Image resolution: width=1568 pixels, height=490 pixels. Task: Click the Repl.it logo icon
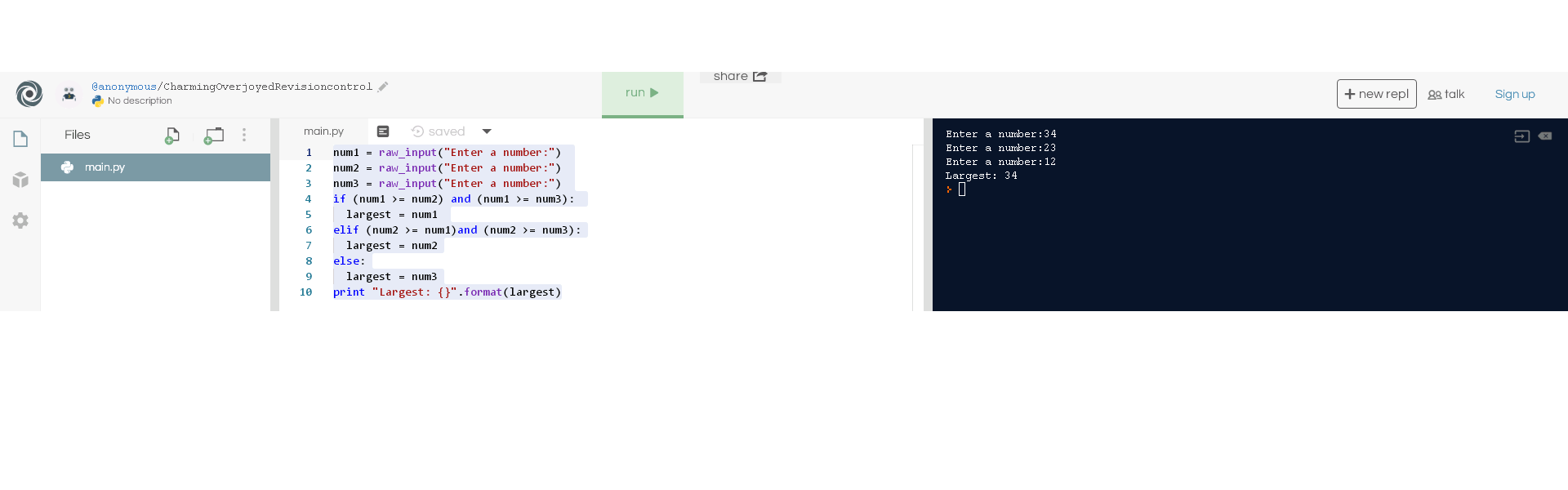(x=29, y=94)
